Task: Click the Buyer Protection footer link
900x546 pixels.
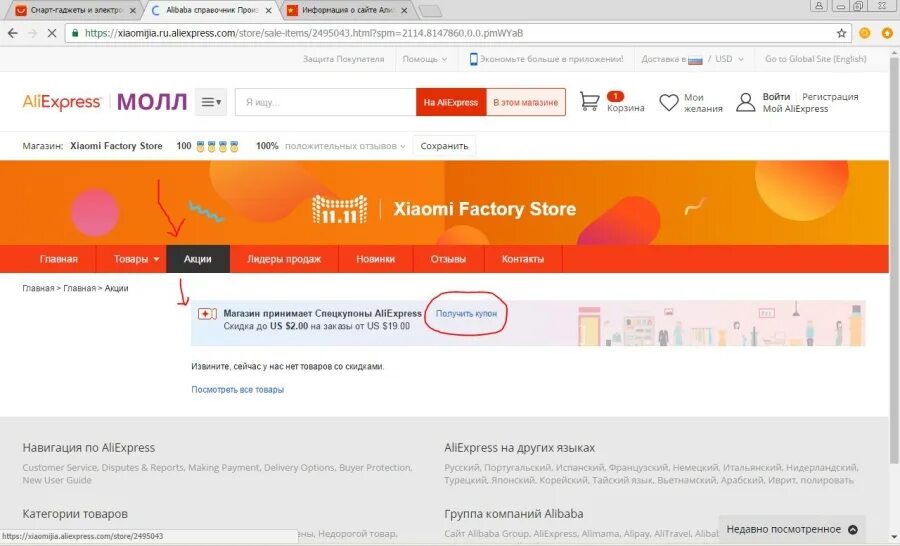Action: click(x=375, y=467)
